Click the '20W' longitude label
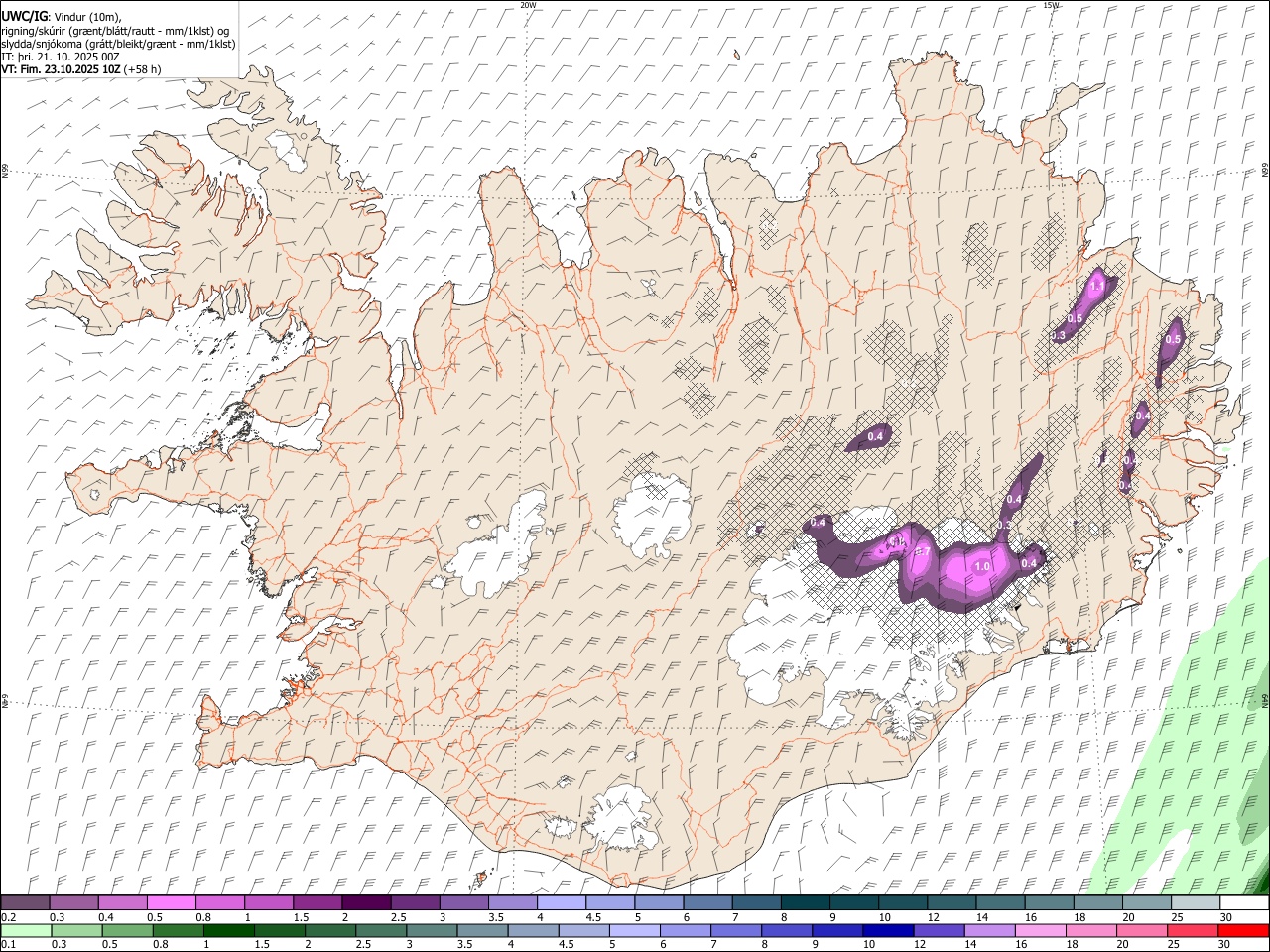 click(528, 5)
